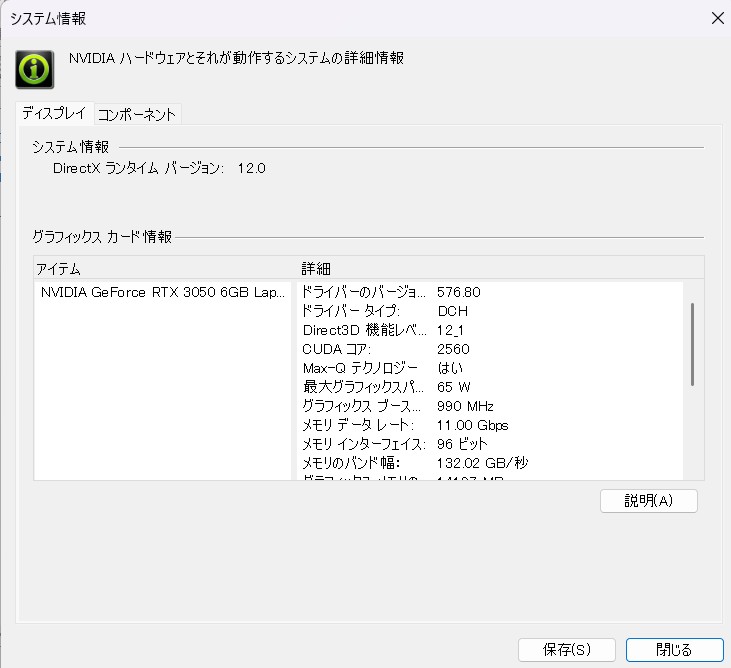Click driver version value 576.80
Viewport: 731px width, 668px height.
pos(459,292)
